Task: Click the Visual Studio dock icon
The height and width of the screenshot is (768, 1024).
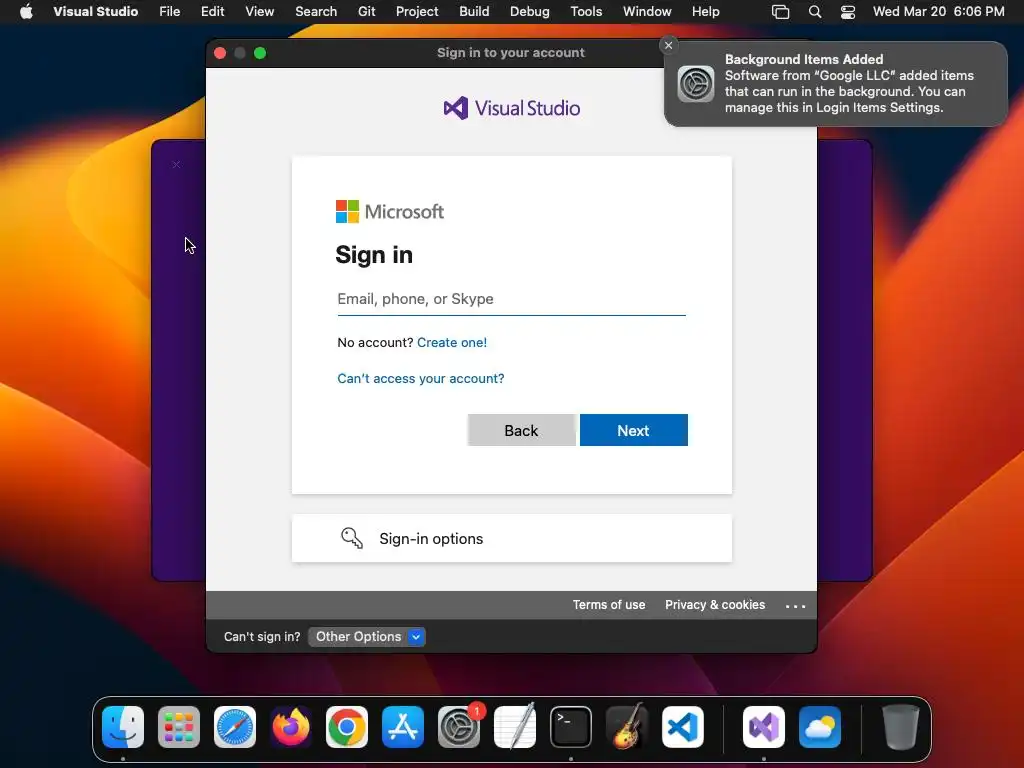Action: (x=764, y=727)
